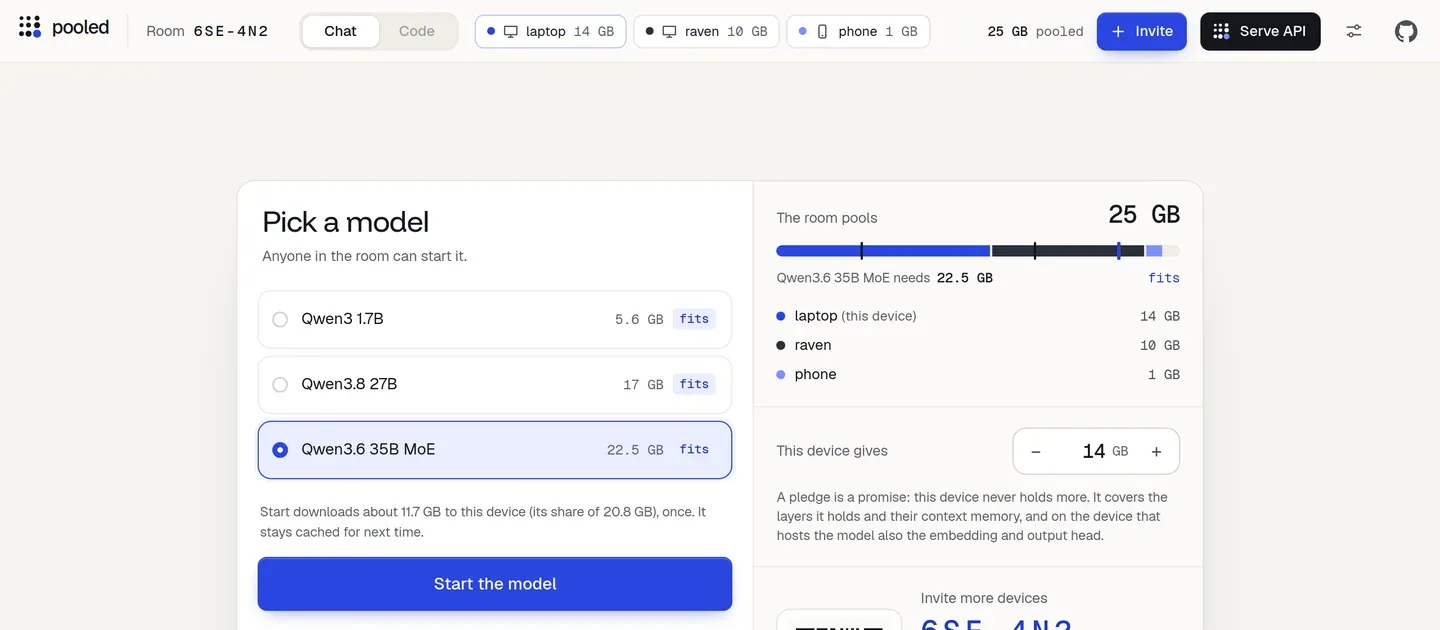Click the Serve API grid icon
The height and width of the screenshot is (630, 1440).
coord(1221,31)
